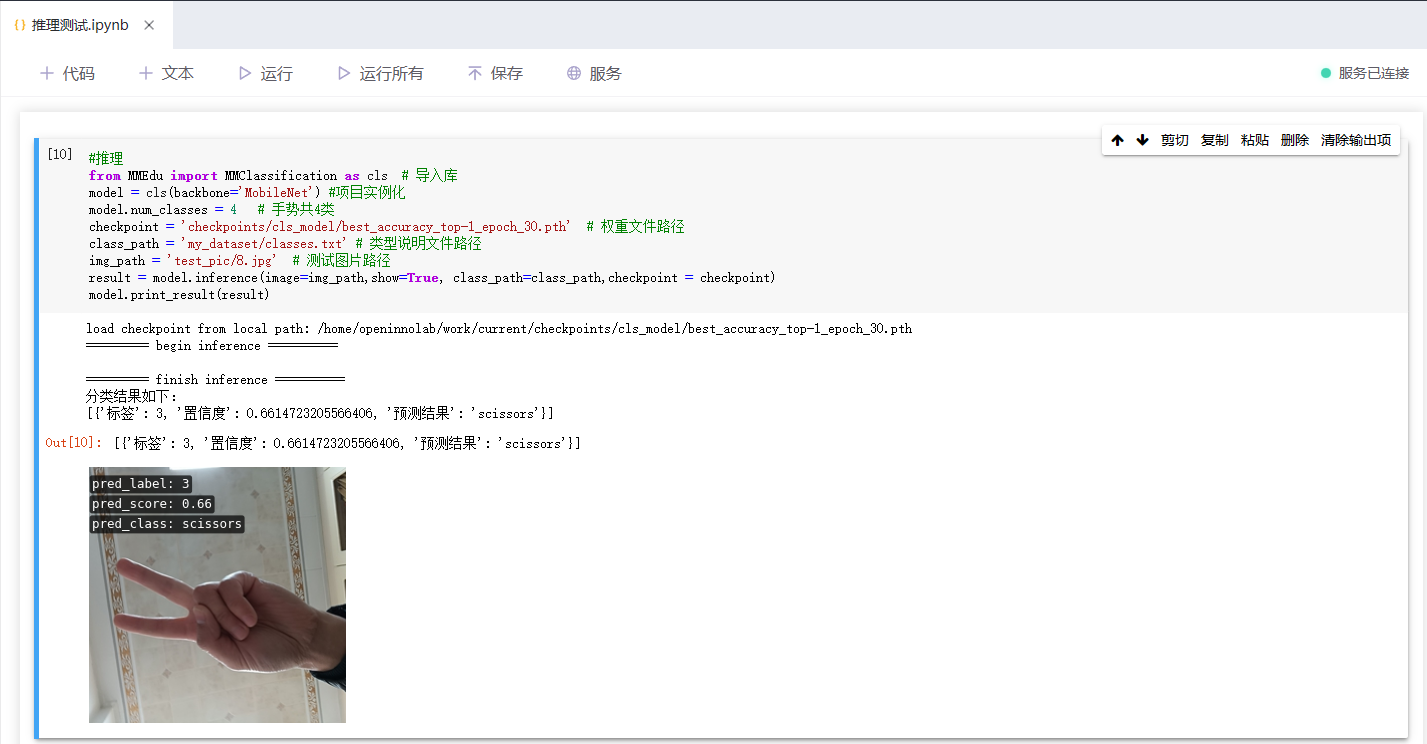
Task: Click the play triangle icon beside 运行所有
Action: (344, 73)
